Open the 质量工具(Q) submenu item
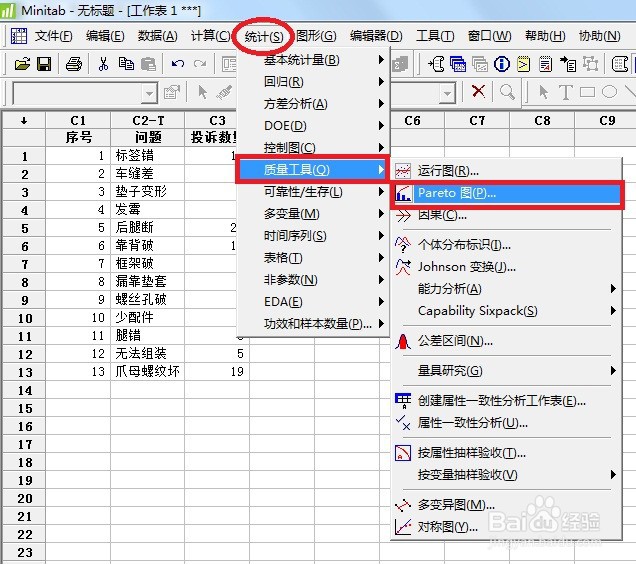The width and height of the screenshot is (636, 564). [x=312, y=170]
